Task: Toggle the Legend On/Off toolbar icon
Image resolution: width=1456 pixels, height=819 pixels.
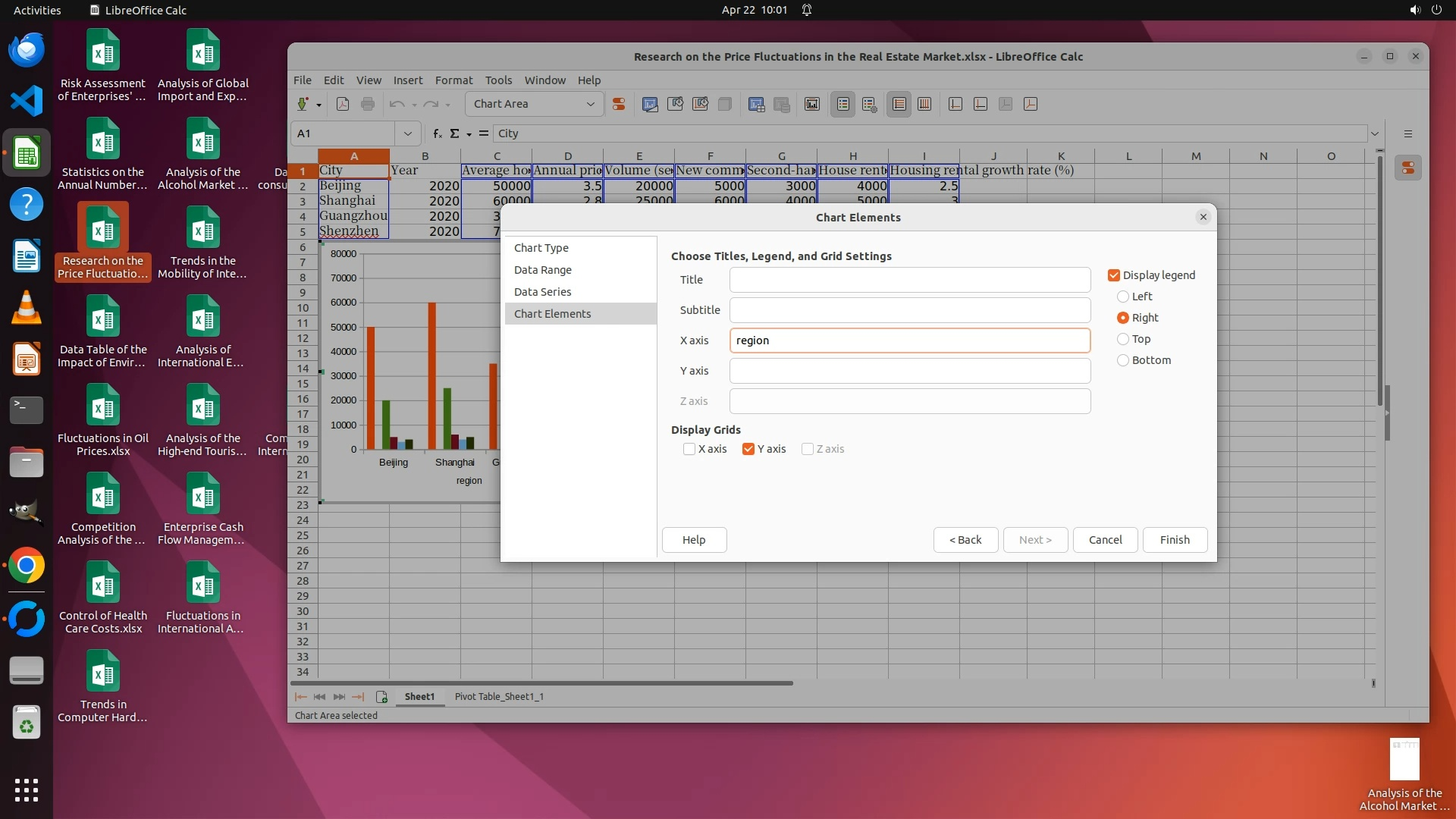Action: (x=843, y=105)
